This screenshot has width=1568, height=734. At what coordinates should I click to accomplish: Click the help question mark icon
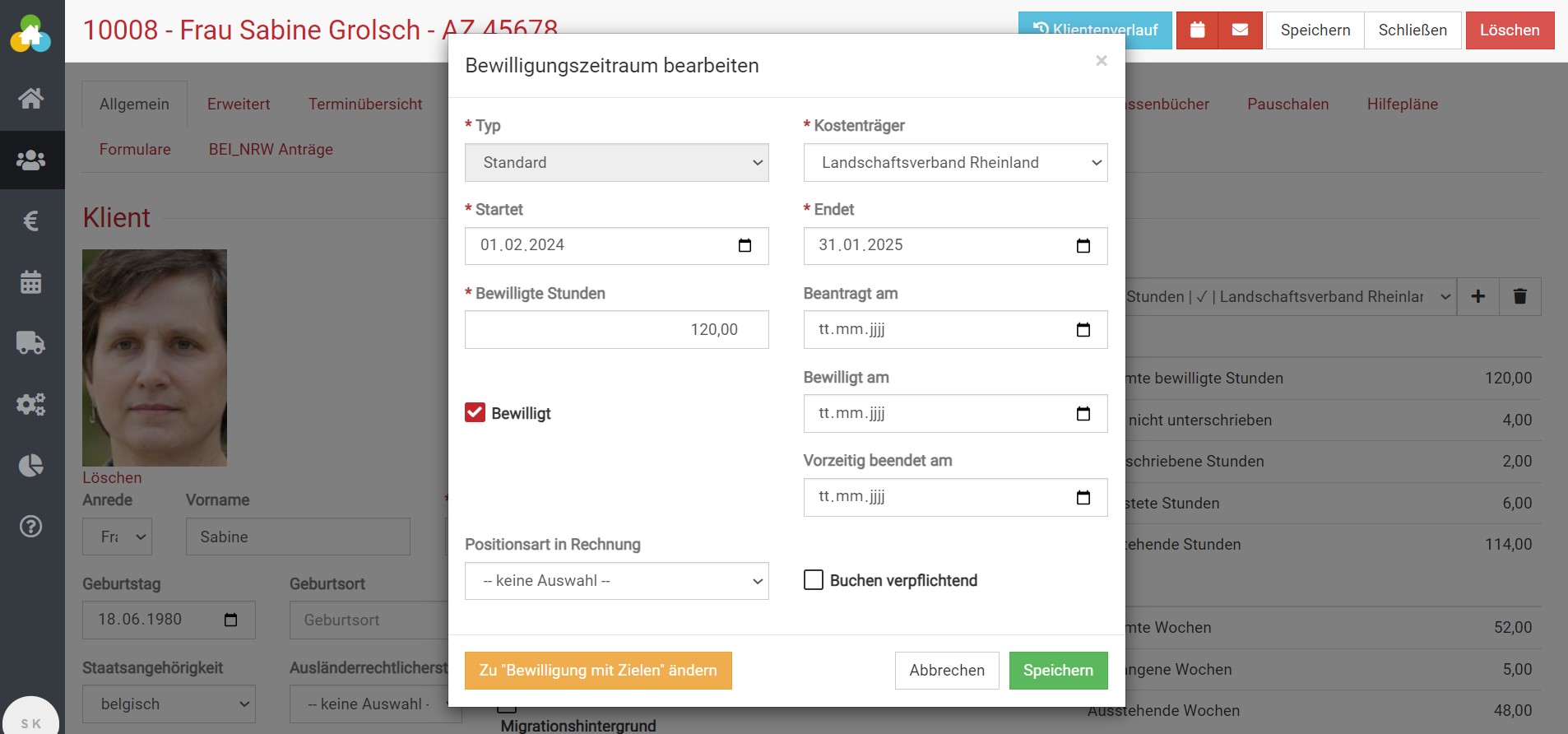point(31,527)
